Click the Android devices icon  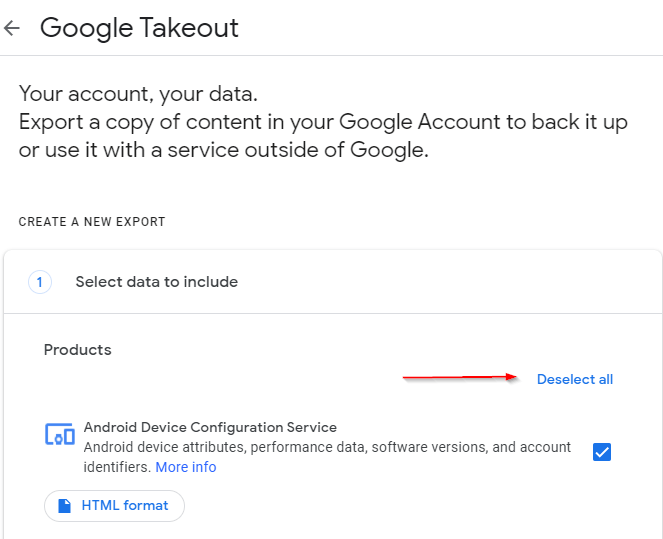tap(60, 434)
